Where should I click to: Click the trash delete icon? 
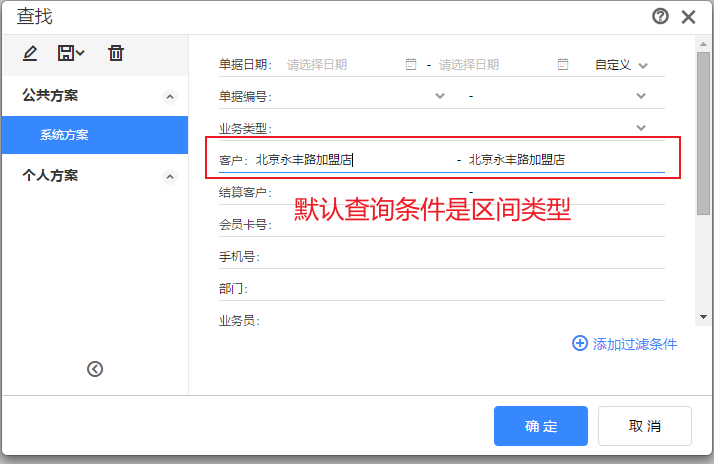tap(116, 53)
